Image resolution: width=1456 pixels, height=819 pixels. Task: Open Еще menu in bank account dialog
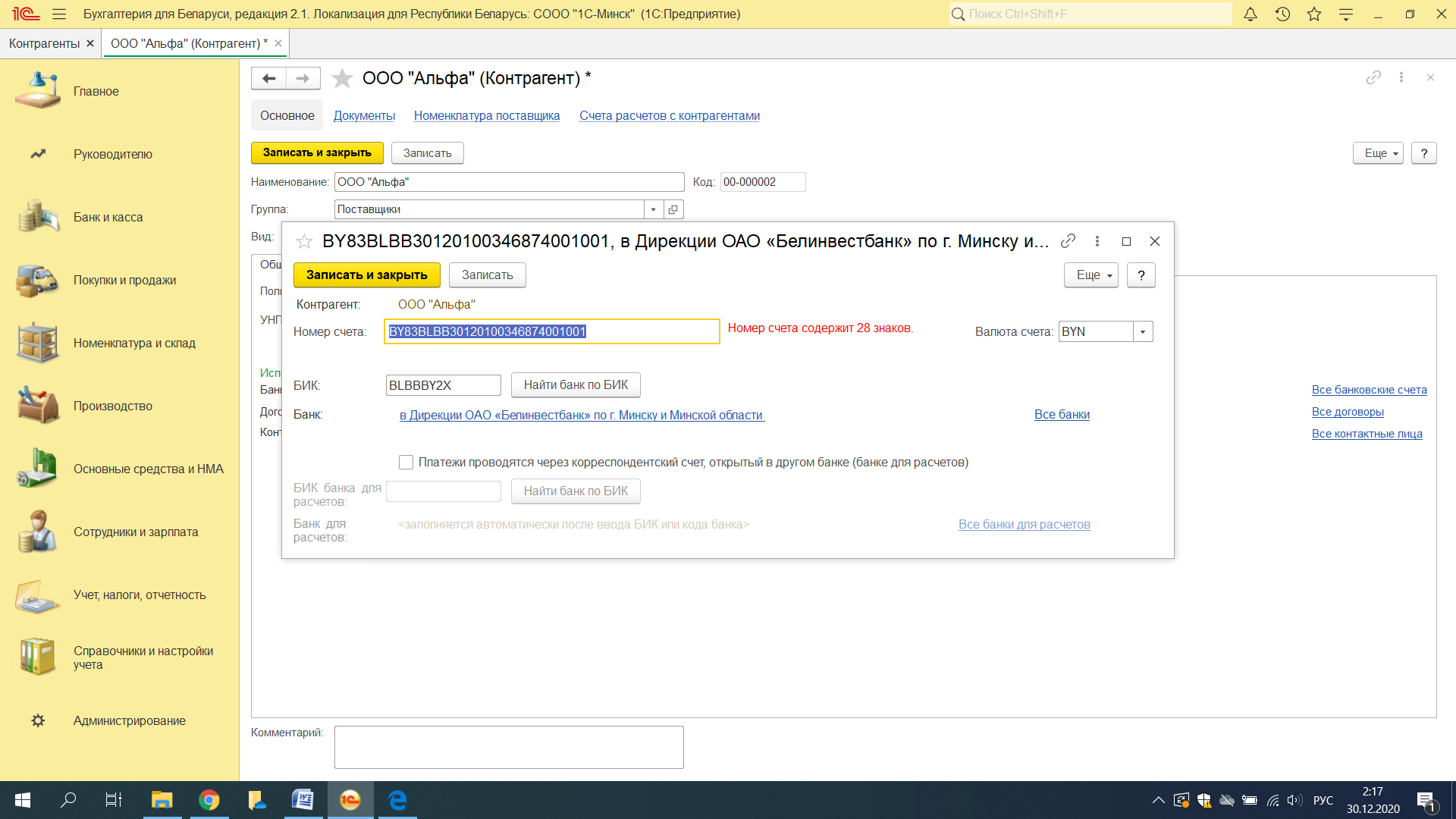pyautogui.click(x=1091, y=275)
